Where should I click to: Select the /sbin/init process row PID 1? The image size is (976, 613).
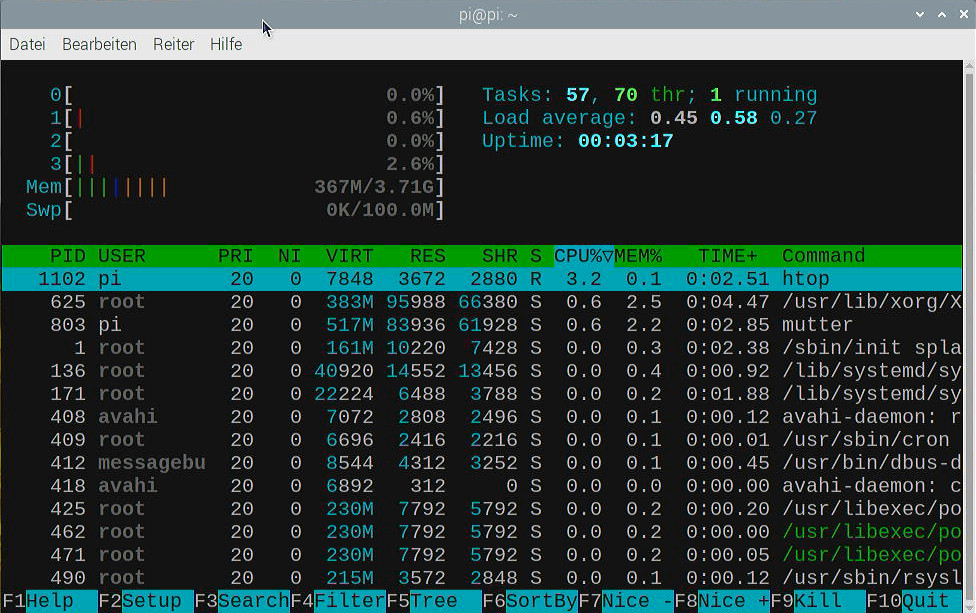[x=482, y=348]
